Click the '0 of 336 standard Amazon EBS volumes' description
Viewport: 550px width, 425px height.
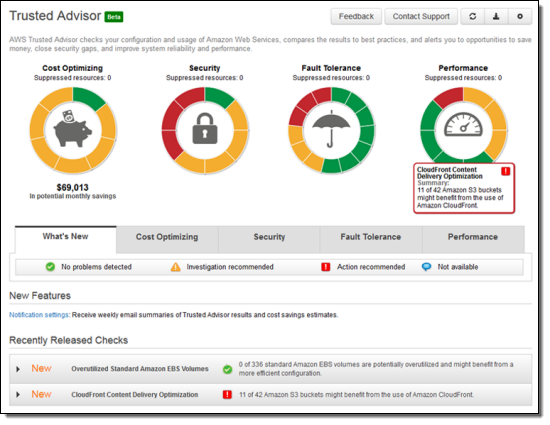pyautogui.click(x=376, y=369)
